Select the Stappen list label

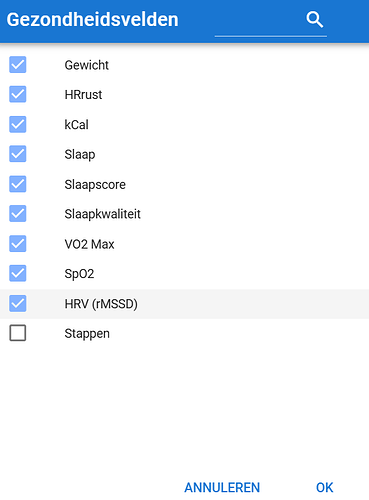tap(87, 334)
